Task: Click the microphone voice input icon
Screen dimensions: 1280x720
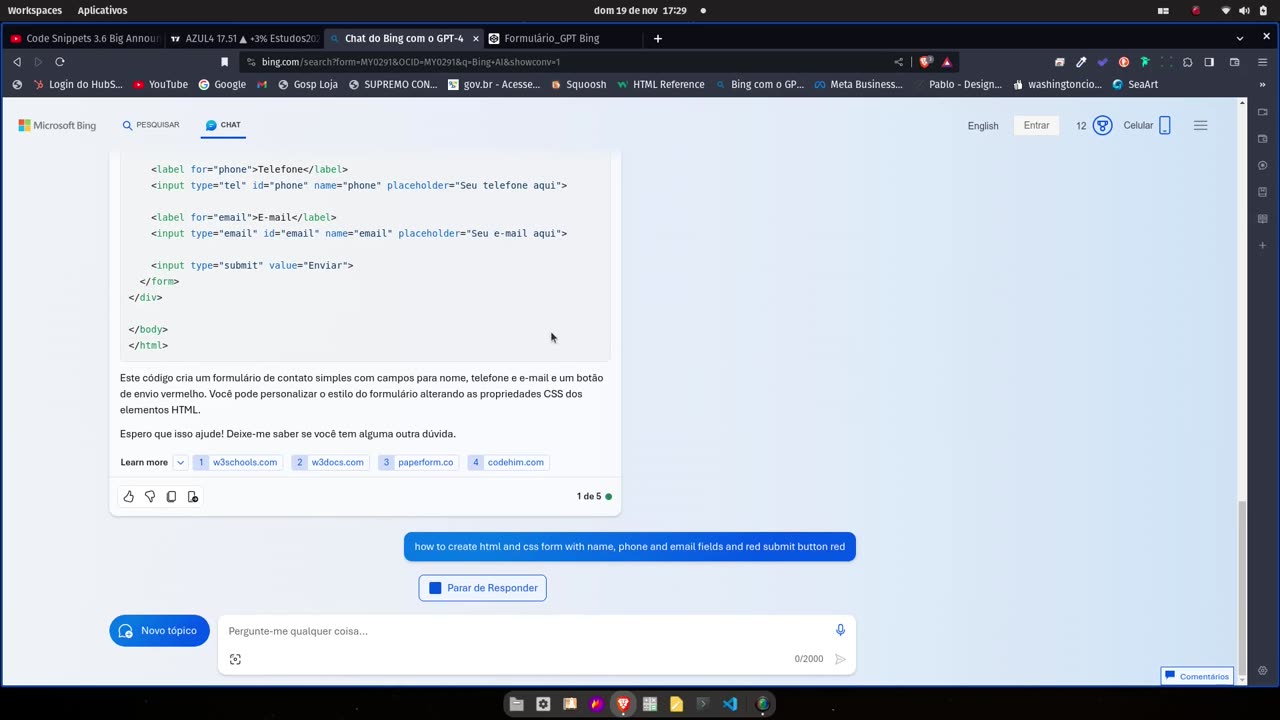Action: (x=840, y=630)
